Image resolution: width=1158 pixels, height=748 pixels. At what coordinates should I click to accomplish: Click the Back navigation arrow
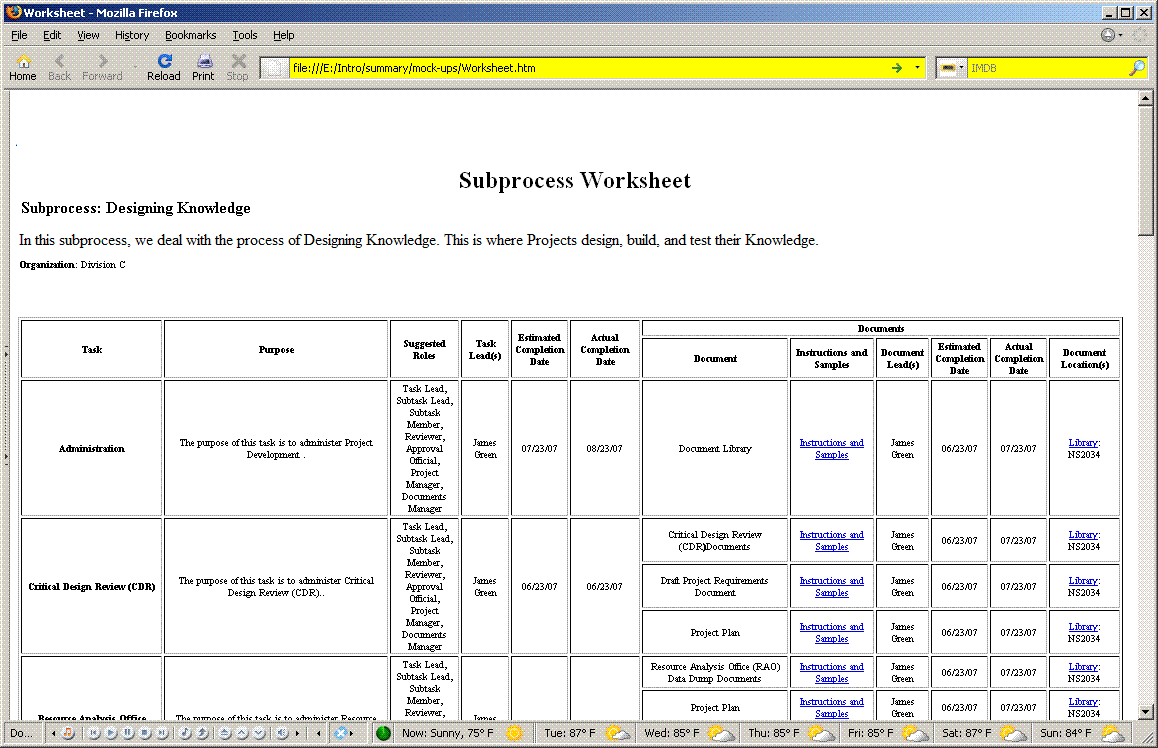59,67
